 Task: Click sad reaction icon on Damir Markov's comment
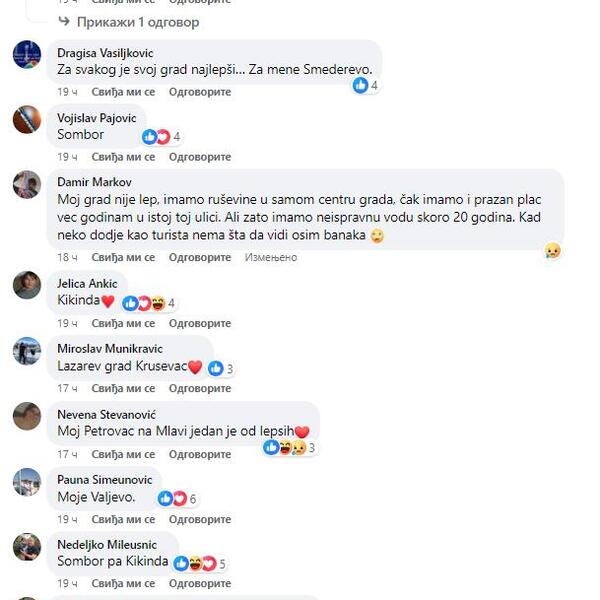point(552,251)
